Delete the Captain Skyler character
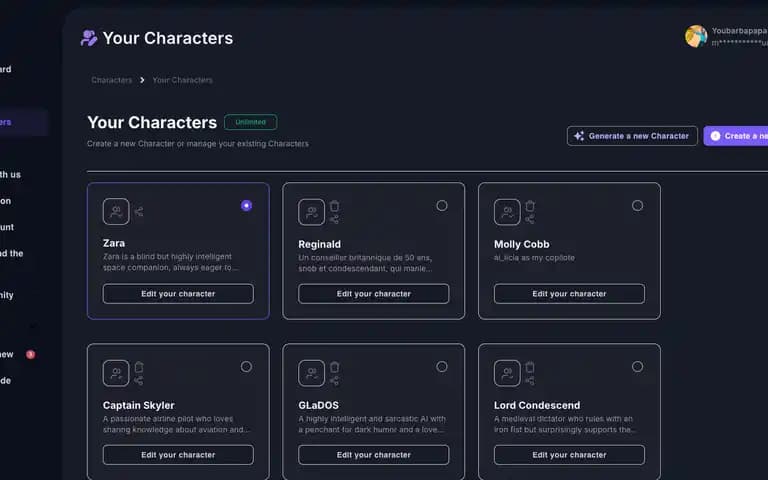This screenshot has width=768, height=480. tap(139, 367)
